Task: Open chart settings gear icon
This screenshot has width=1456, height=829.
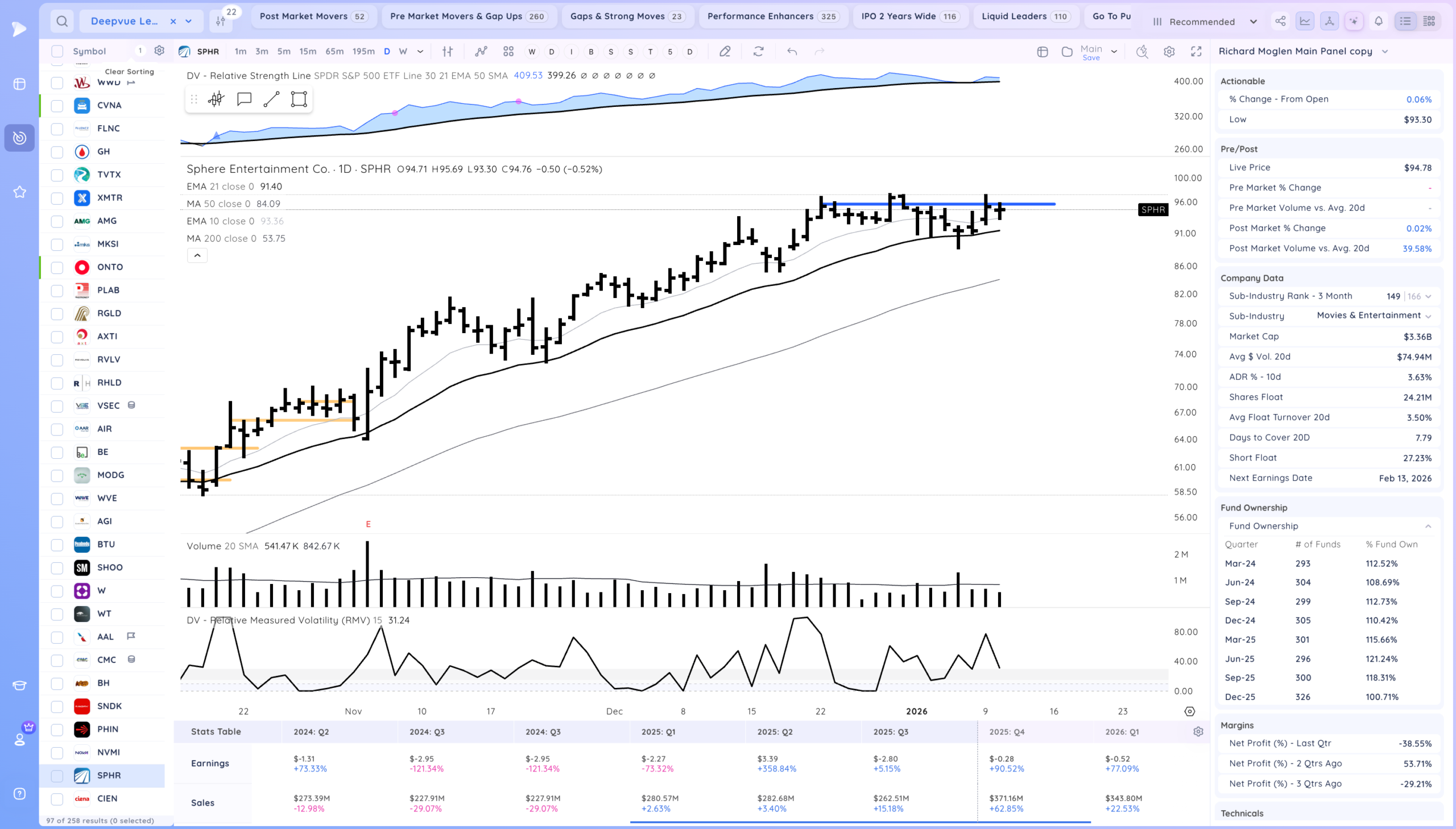Action: [1169, 51]
